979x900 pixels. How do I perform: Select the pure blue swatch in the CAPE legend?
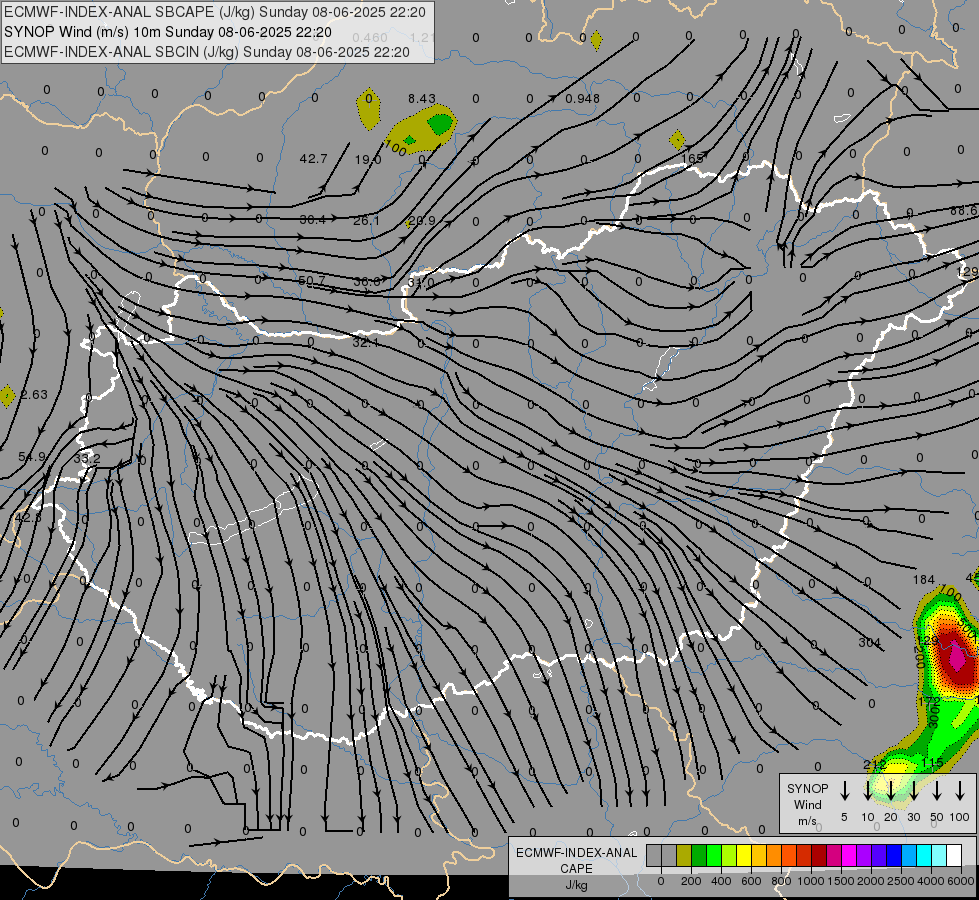click(893, 856)
